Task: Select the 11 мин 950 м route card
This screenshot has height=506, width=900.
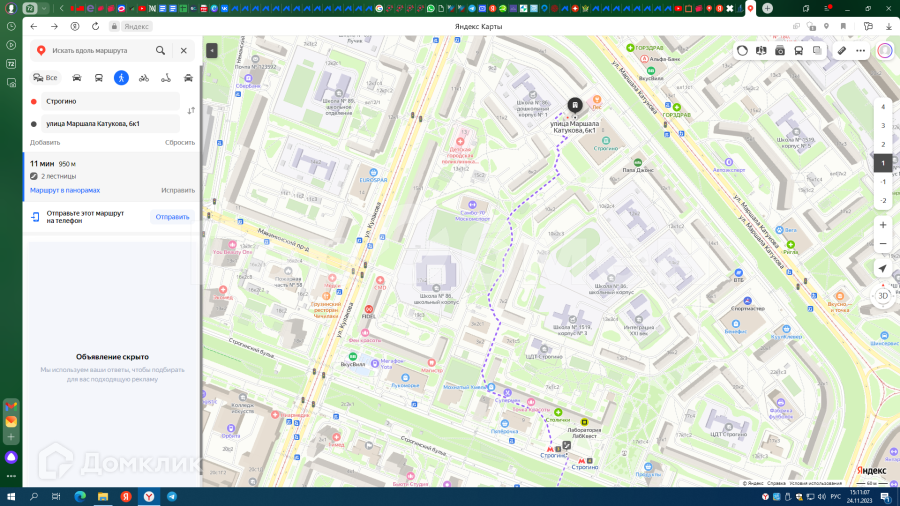Action: (112, 177)
